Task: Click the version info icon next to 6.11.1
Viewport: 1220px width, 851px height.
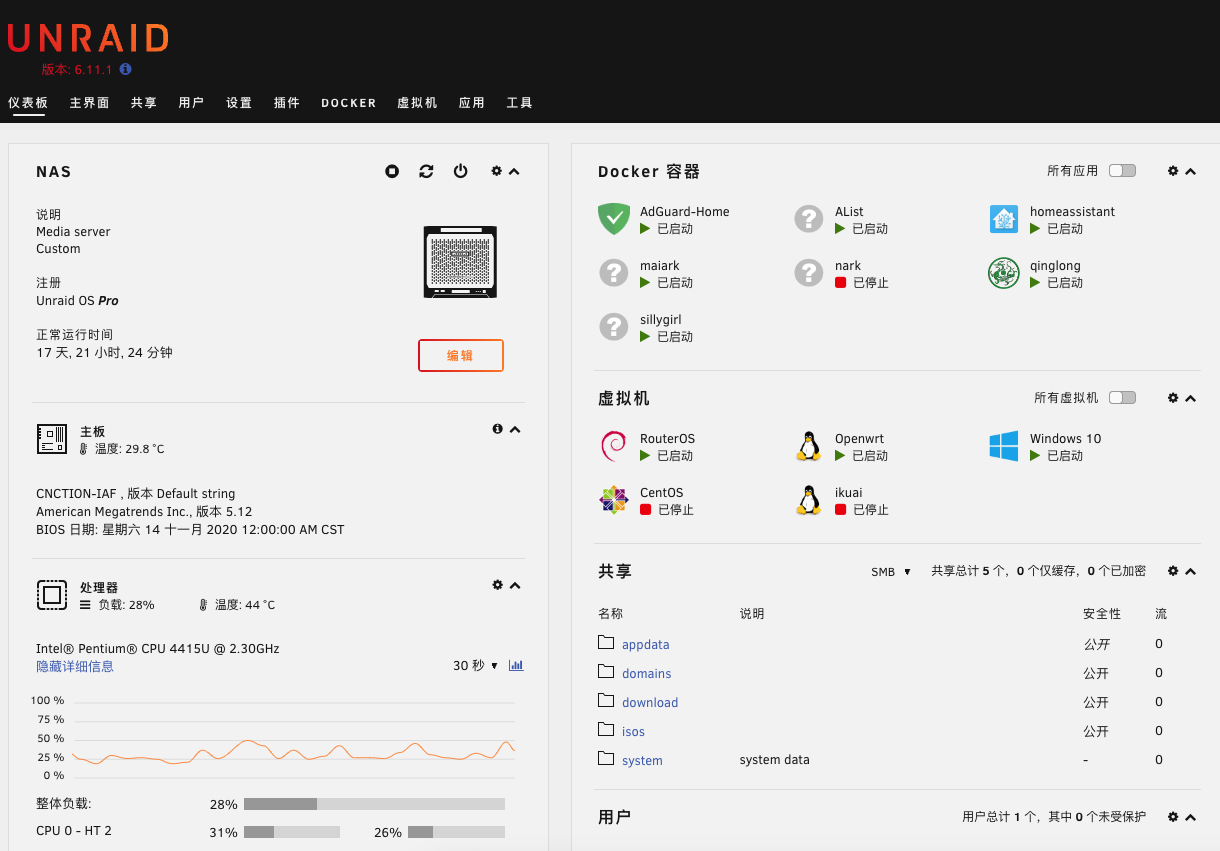Action: [125, 70]
